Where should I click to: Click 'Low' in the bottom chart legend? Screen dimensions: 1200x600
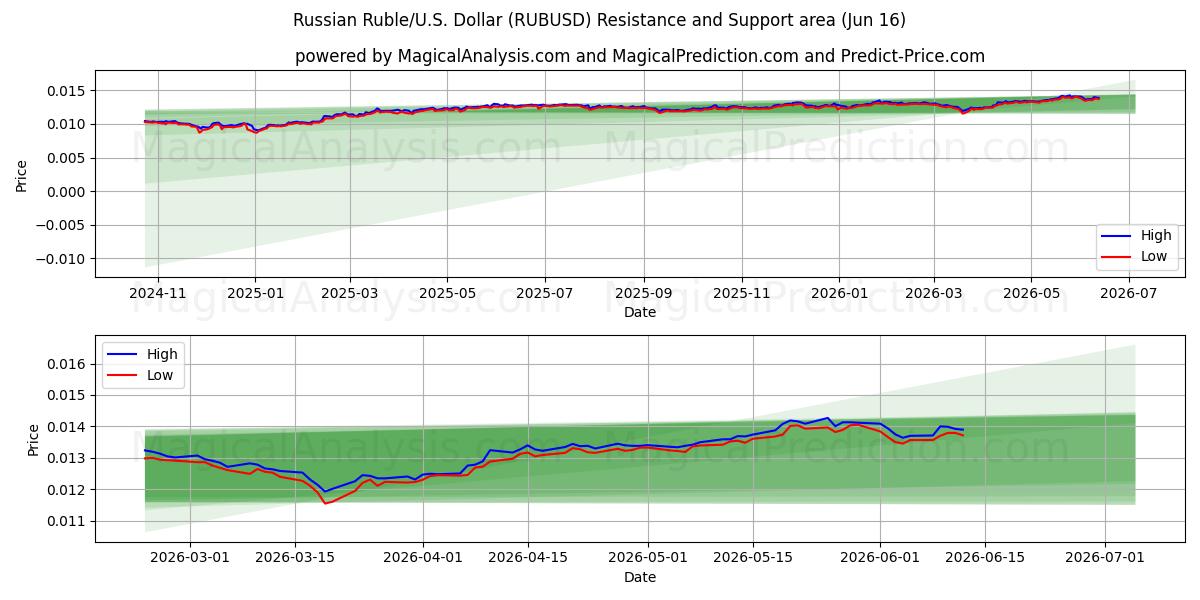click(160, 375)
